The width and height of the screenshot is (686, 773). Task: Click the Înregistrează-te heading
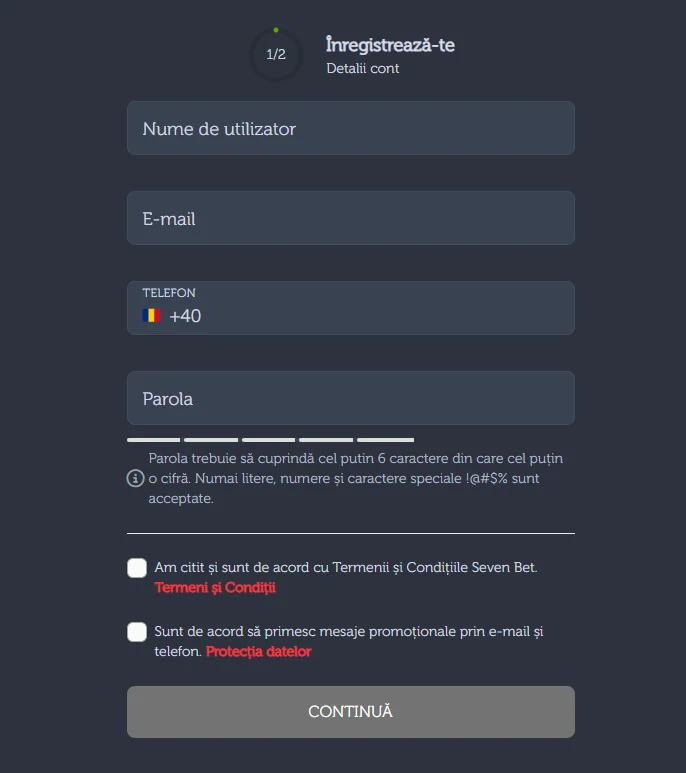pos(390,45)
